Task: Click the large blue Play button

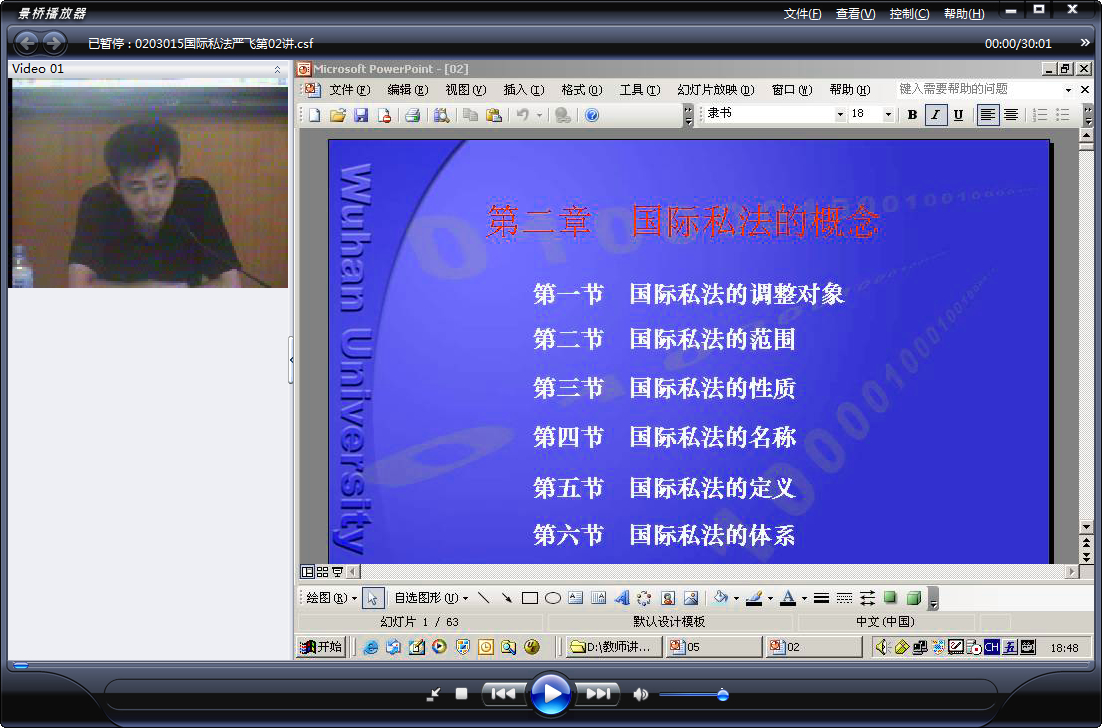Action: tap(550, 694)
